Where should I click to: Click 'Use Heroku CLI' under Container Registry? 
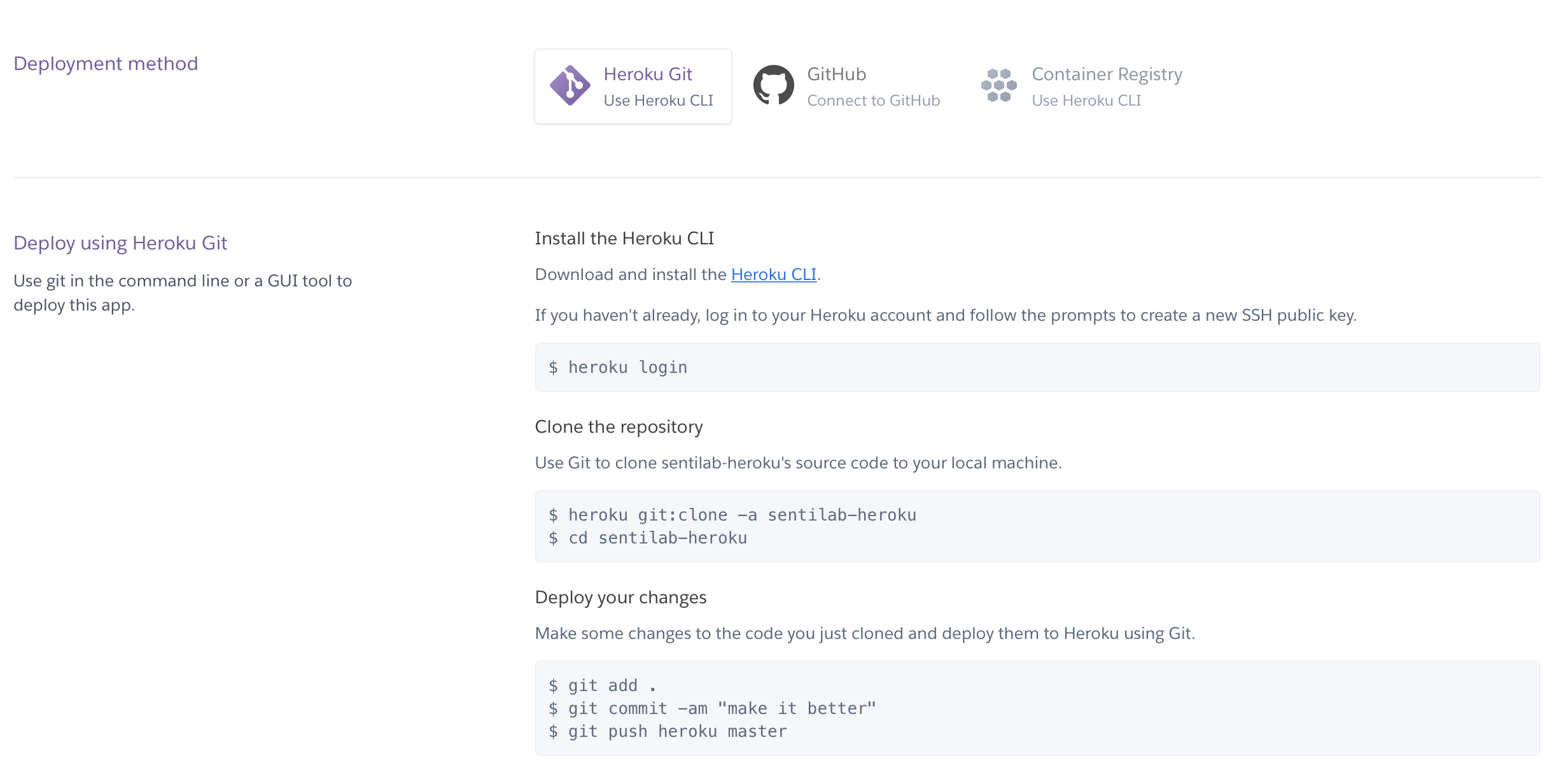[1086, 101]
